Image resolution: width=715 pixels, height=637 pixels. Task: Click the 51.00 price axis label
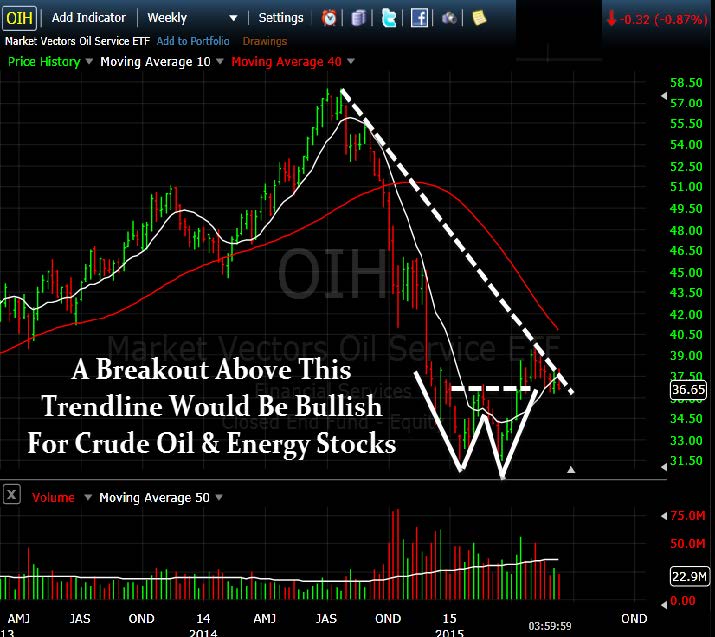[686, 186]
